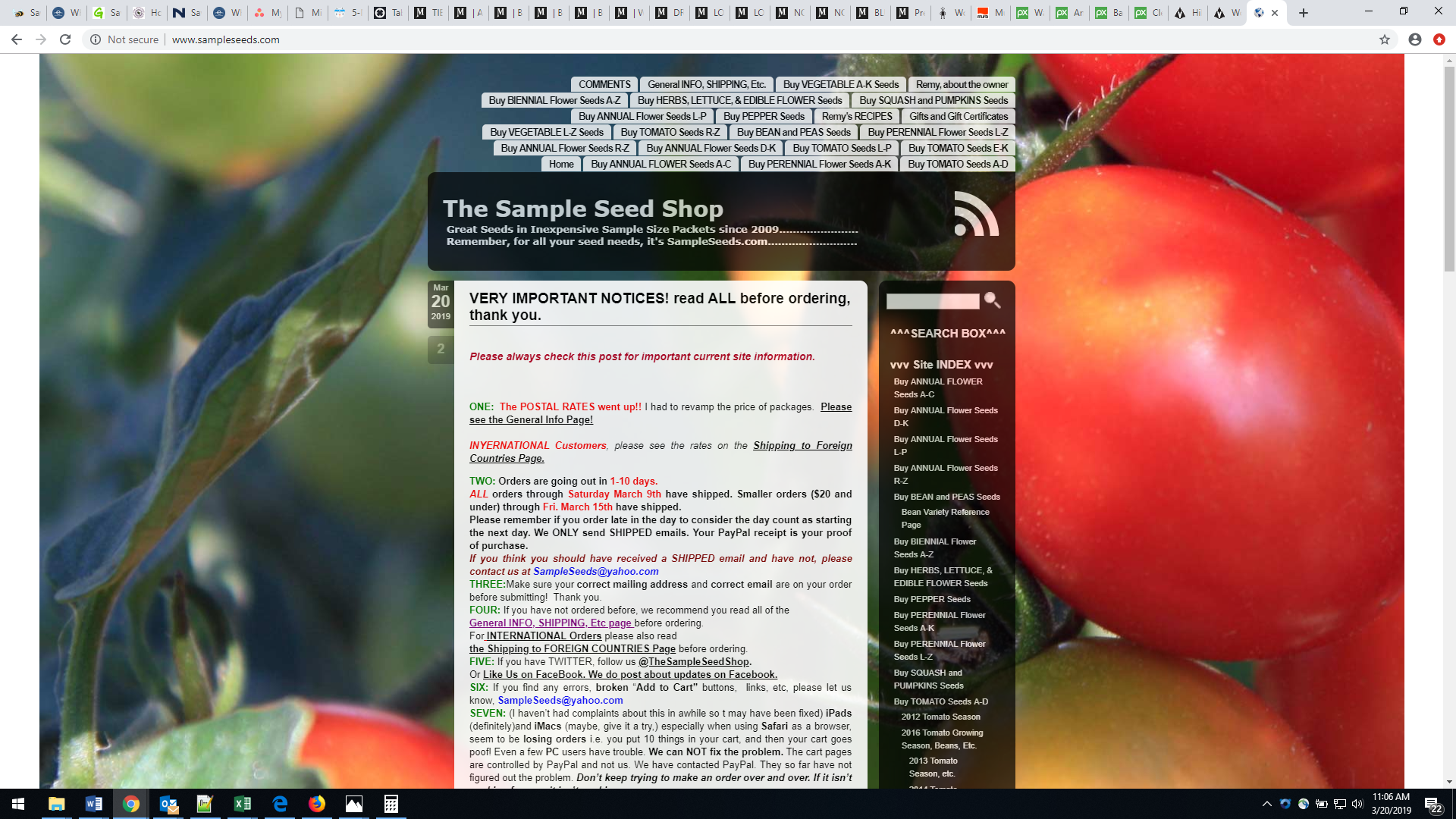The width and height of the screenshot is (1456, 819).
Task: Open Remy's RECIPES menu item
Action: (x=857, y=116)
